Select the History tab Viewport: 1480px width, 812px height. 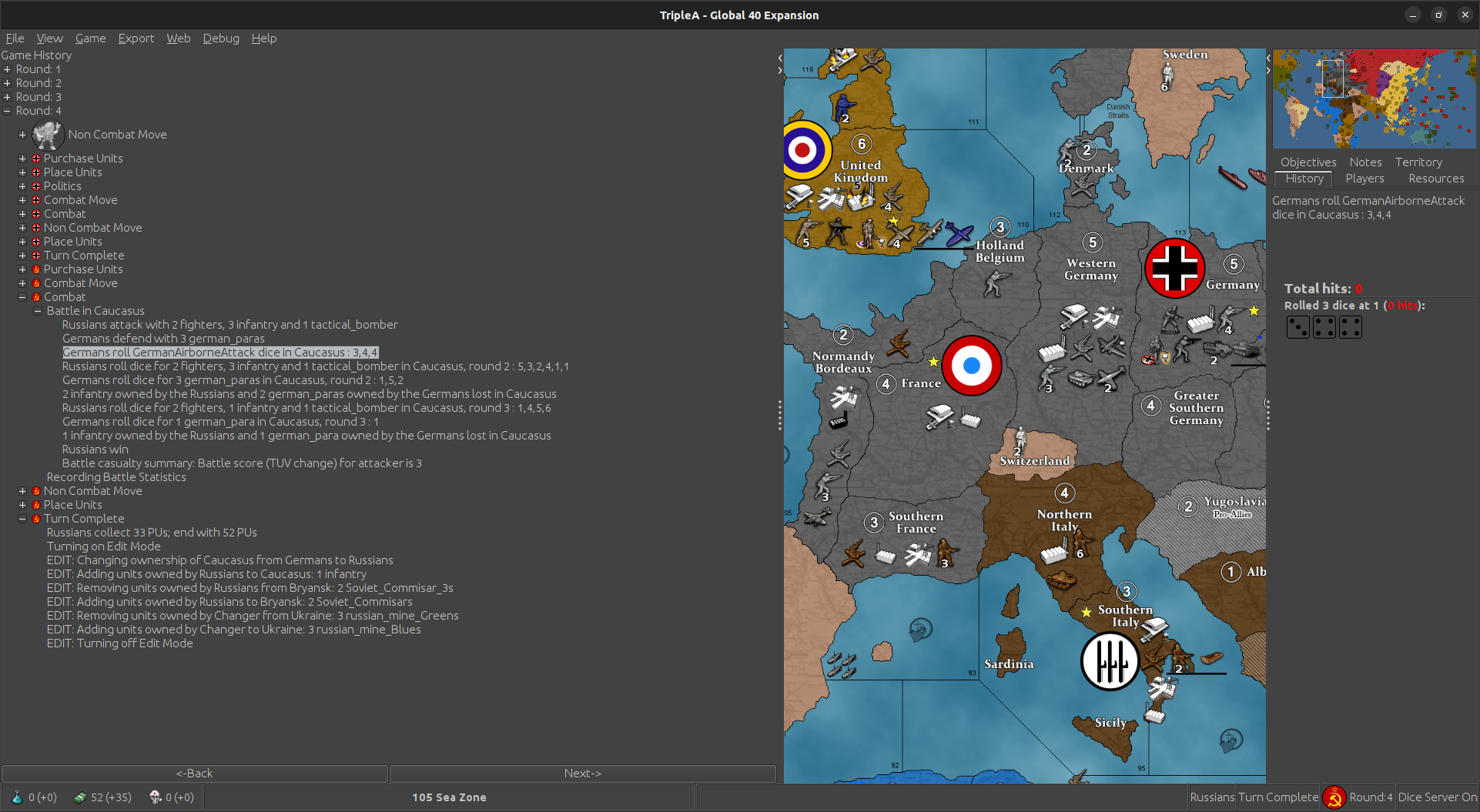tap(1304, 179)
